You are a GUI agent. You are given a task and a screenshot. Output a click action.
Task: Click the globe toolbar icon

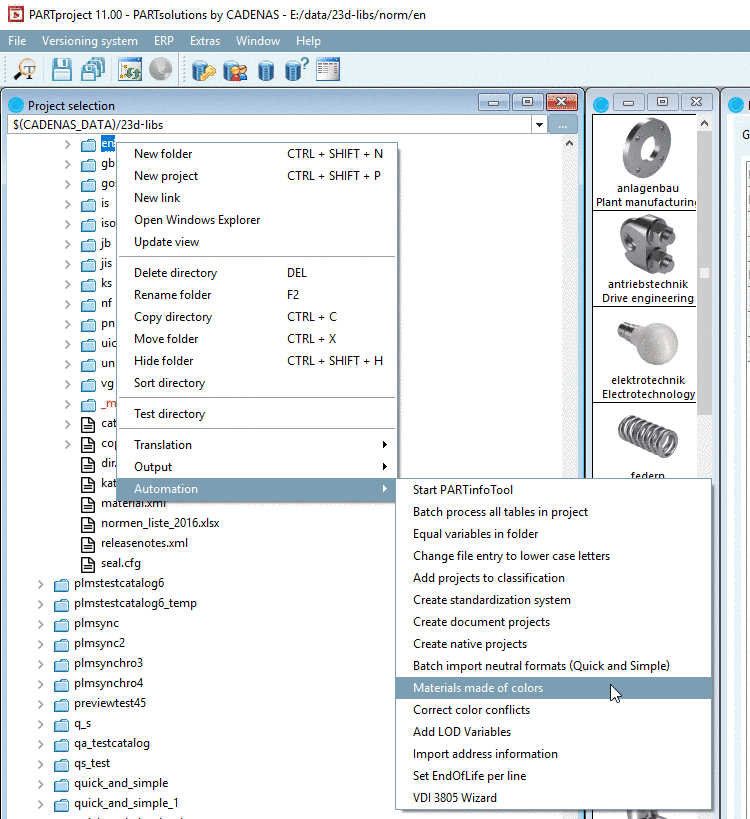pyautogui.click(x=160, y=69)
